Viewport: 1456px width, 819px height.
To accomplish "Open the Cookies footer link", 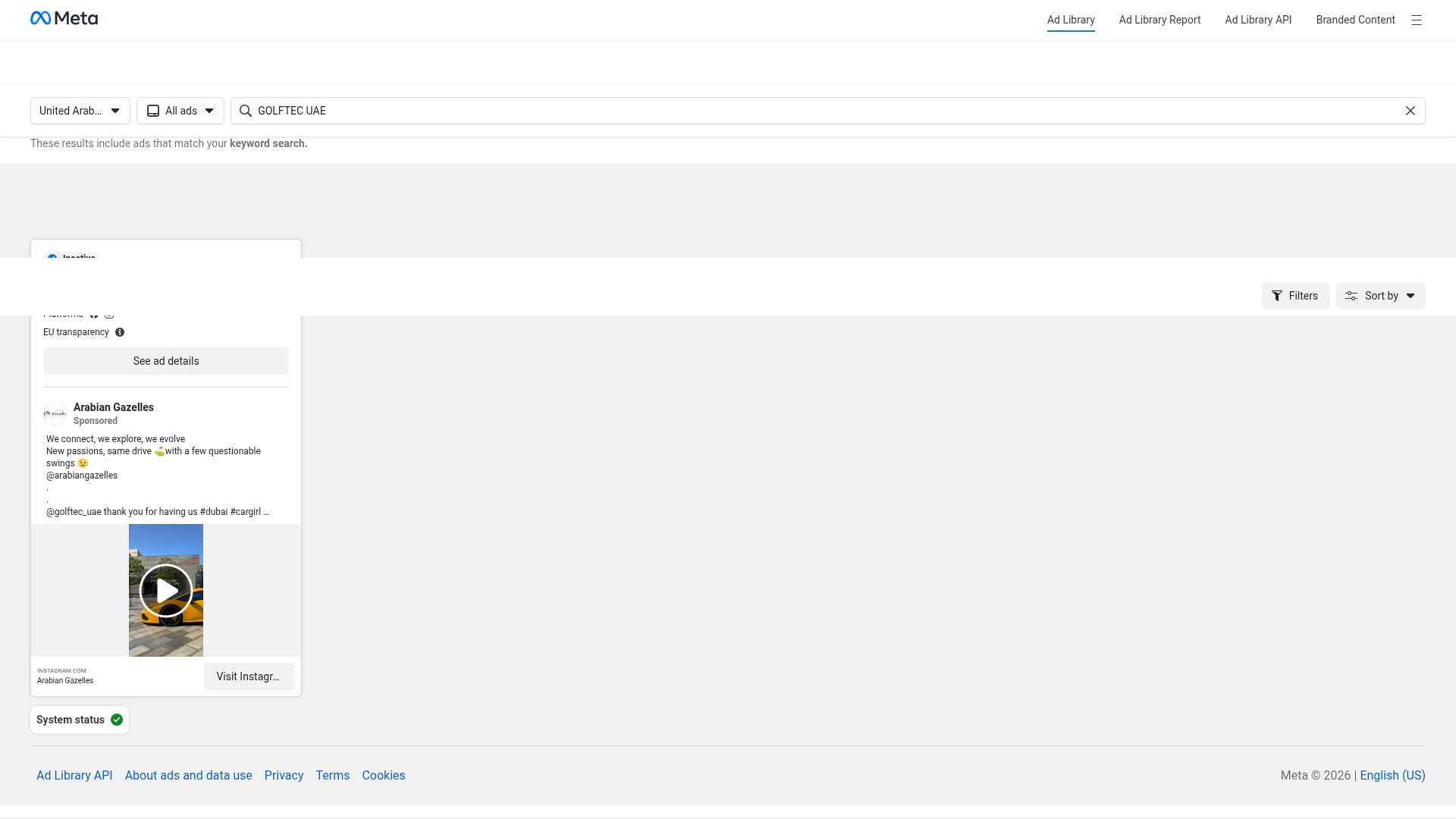I will pos(383,775).
